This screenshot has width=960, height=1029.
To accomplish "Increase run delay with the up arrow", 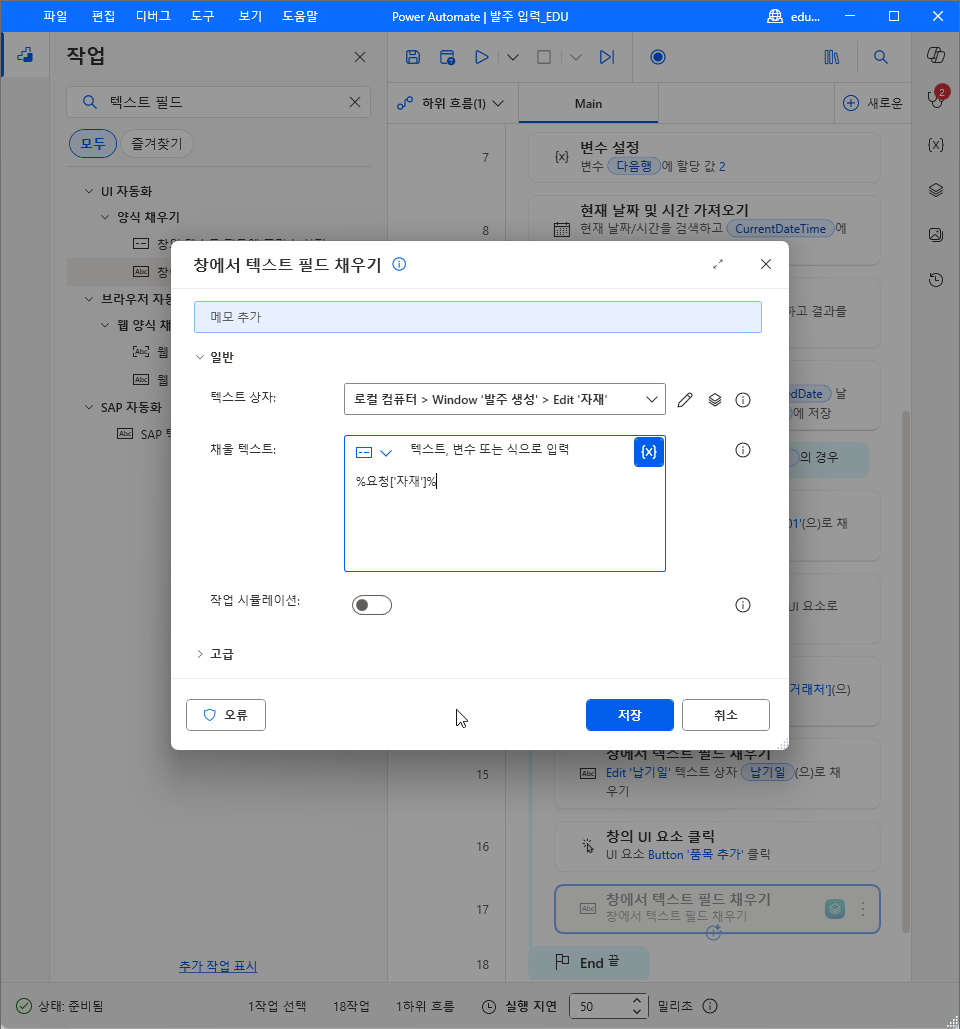I will coord(637,1000).
